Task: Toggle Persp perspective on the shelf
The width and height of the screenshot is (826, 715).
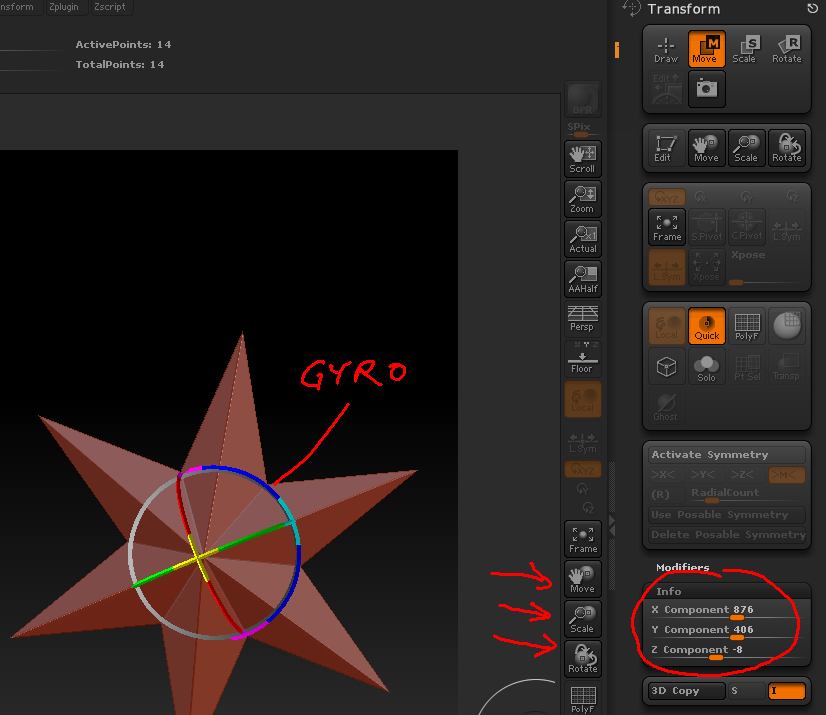Action: coord(583,318)
